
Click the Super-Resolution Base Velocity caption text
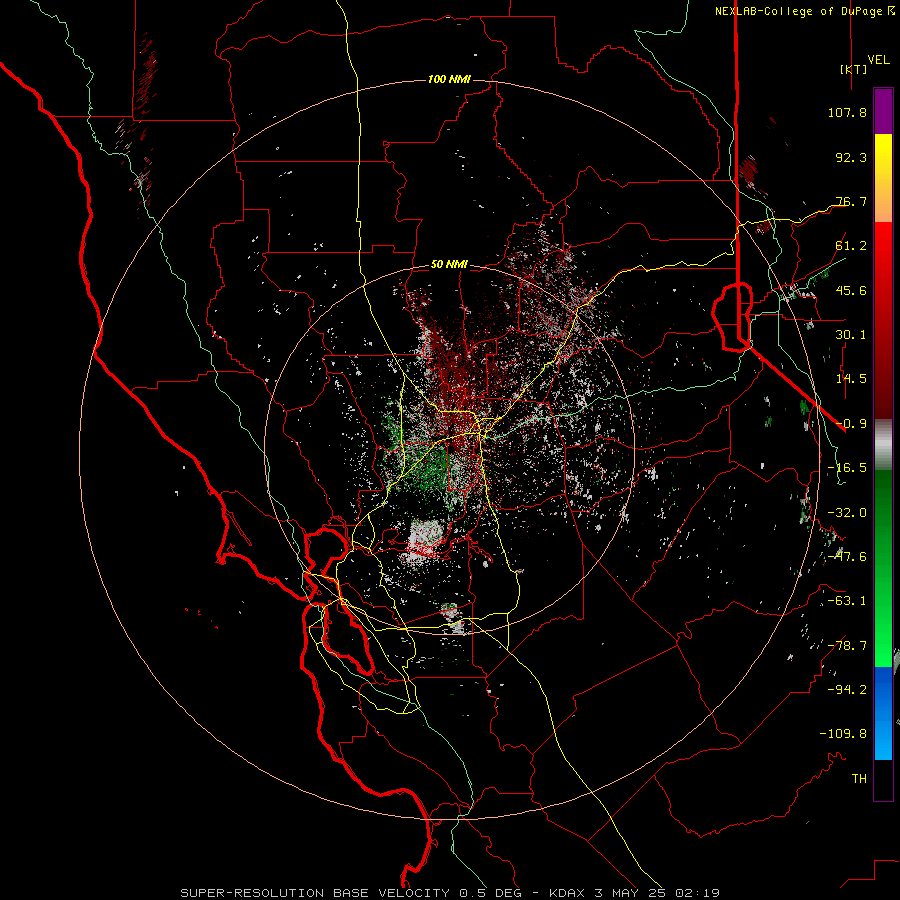pyautogui.click(x=450, y=893)
